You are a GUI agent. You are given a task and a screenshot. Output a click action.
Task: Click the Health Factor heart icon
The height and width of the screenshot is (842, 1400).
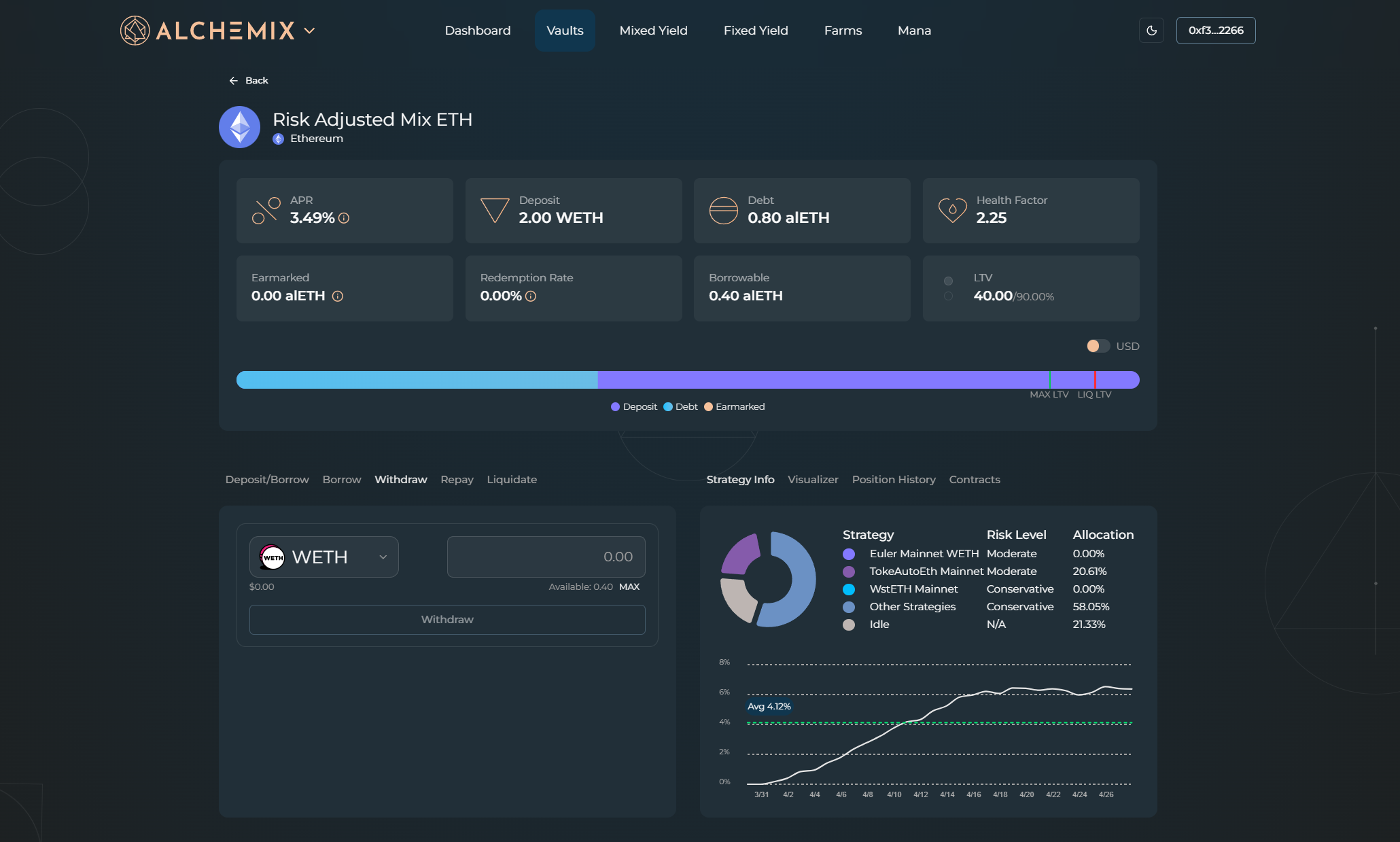952,210
